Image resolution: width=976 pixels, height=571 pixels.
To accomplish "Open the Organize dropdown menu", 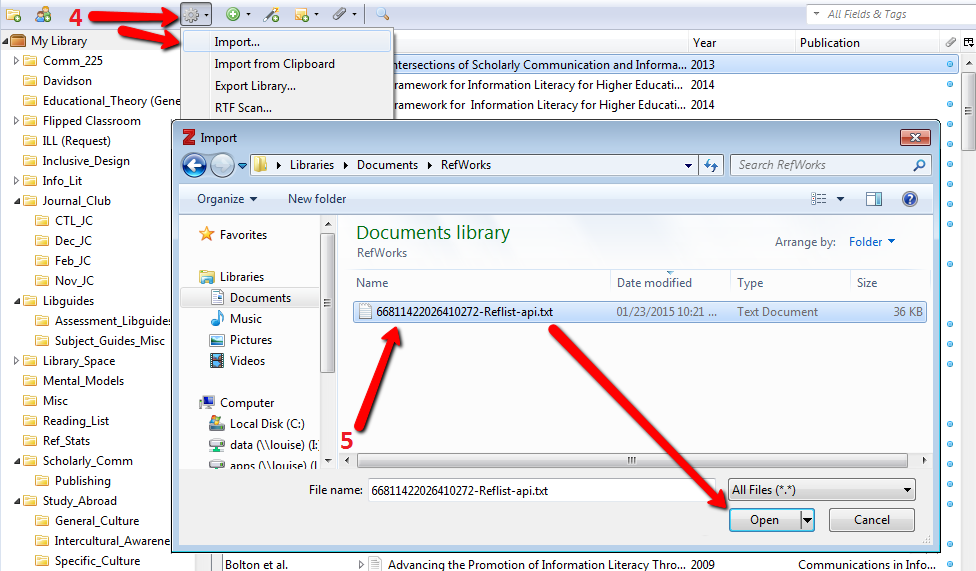I will [x=227, y=199].
